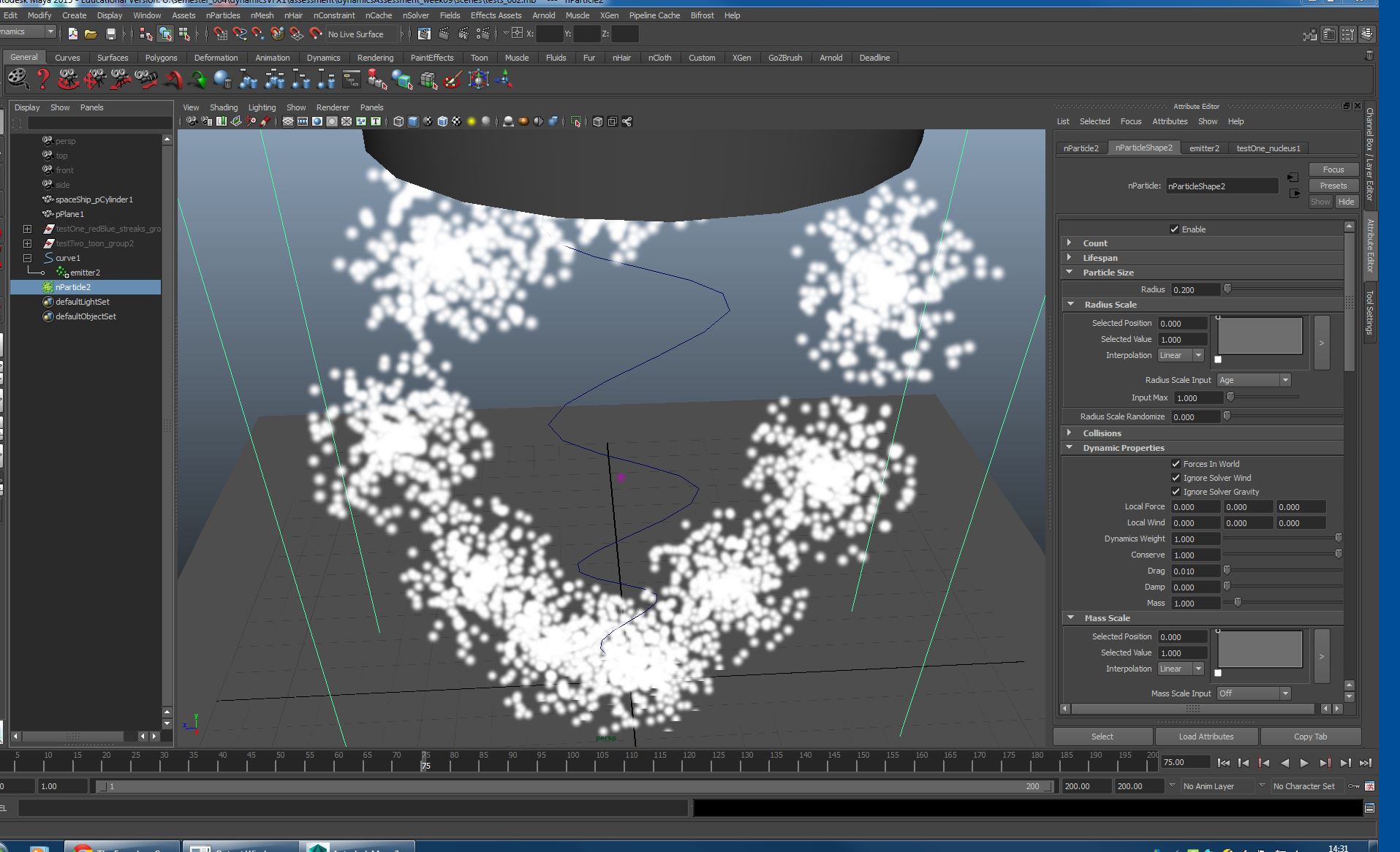Uncheck the Enable checkbox
The height and width of the screenshot is (852, 1400).
click(x=1174, y=229)
